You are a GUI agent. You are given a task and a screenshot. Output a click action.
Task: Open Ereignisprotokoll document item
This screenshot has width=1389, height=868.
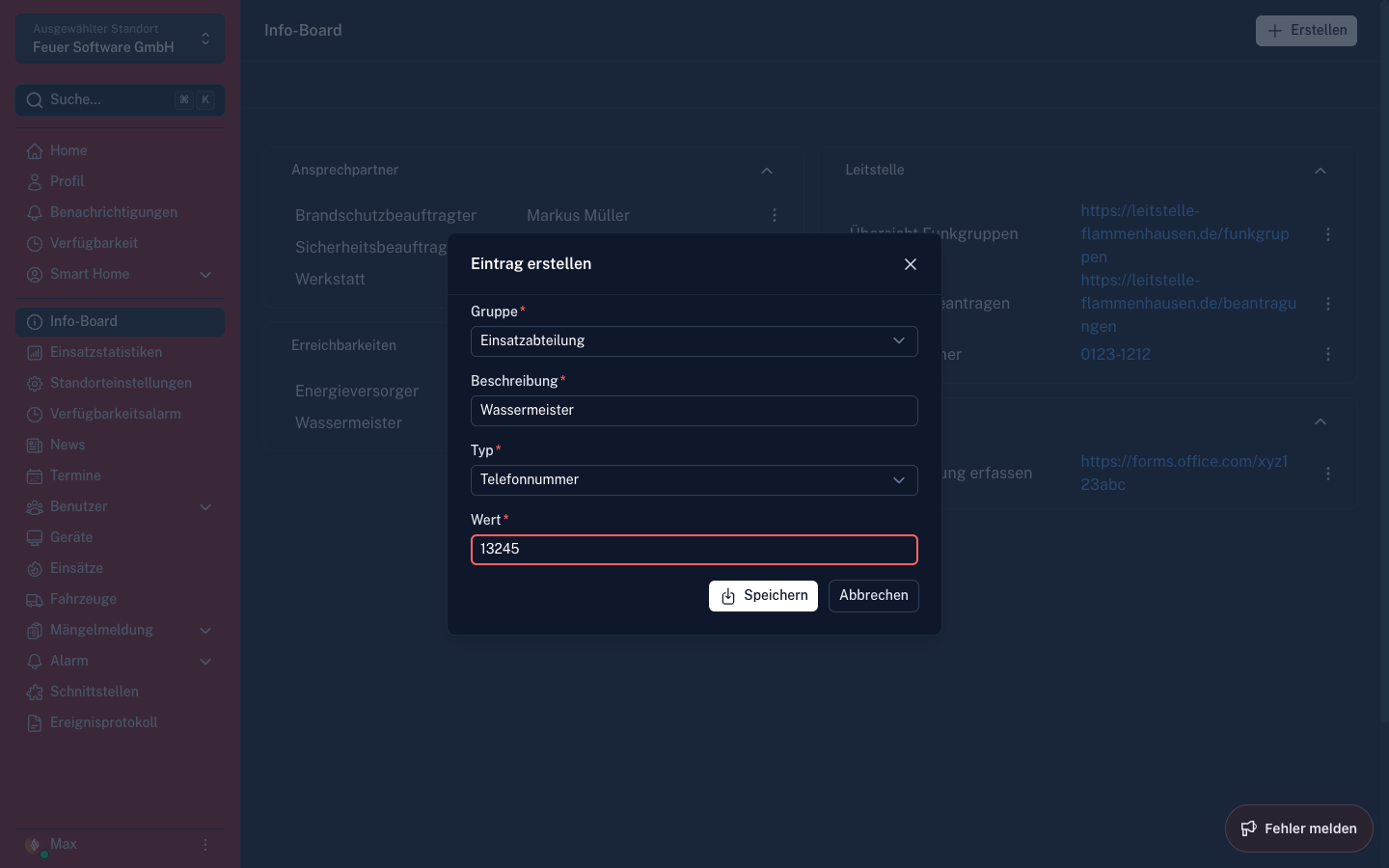[x=120, y=722]
